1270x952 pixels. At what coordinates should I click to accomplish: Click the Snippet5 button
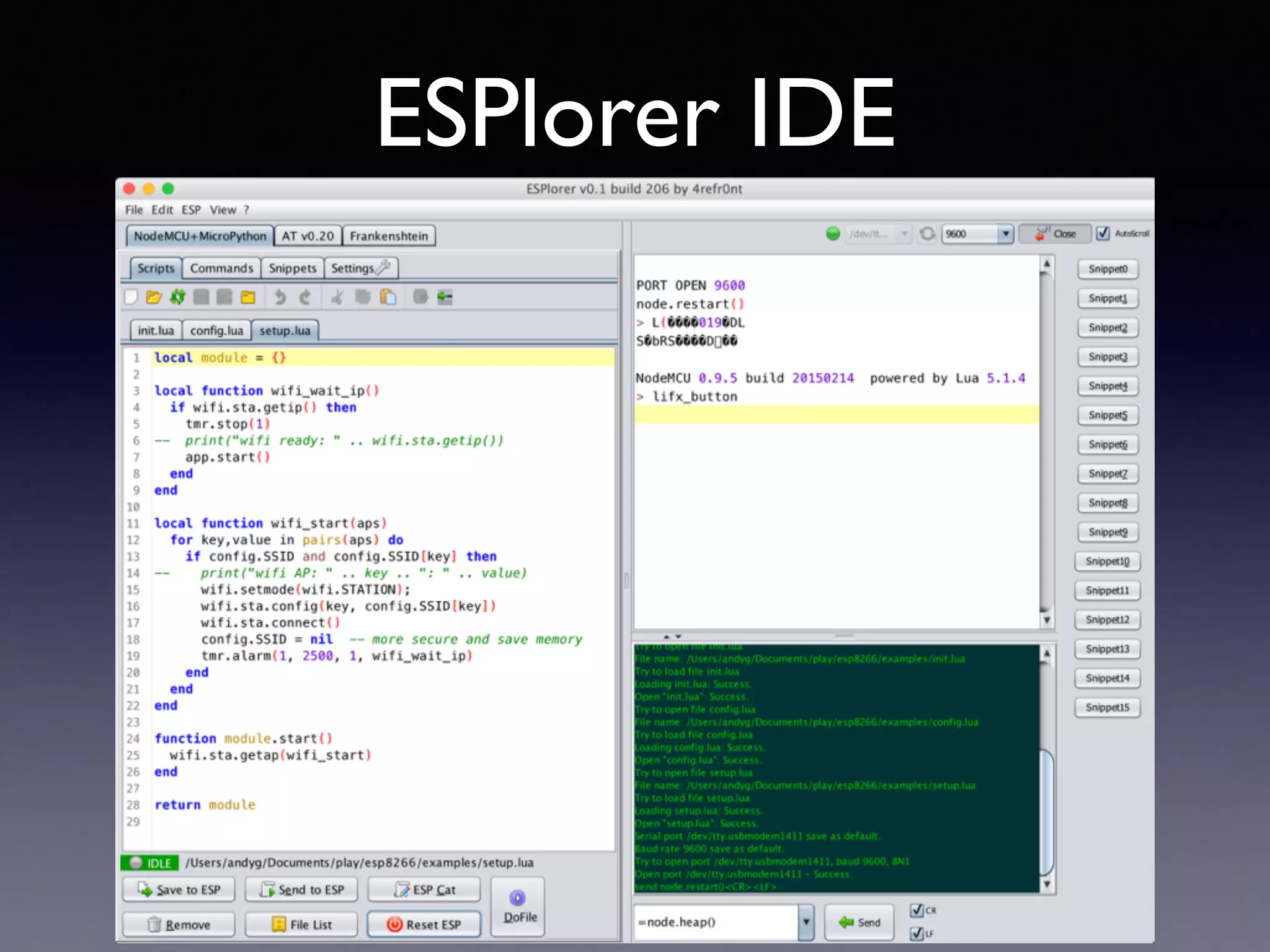[x=1108, y=415]
